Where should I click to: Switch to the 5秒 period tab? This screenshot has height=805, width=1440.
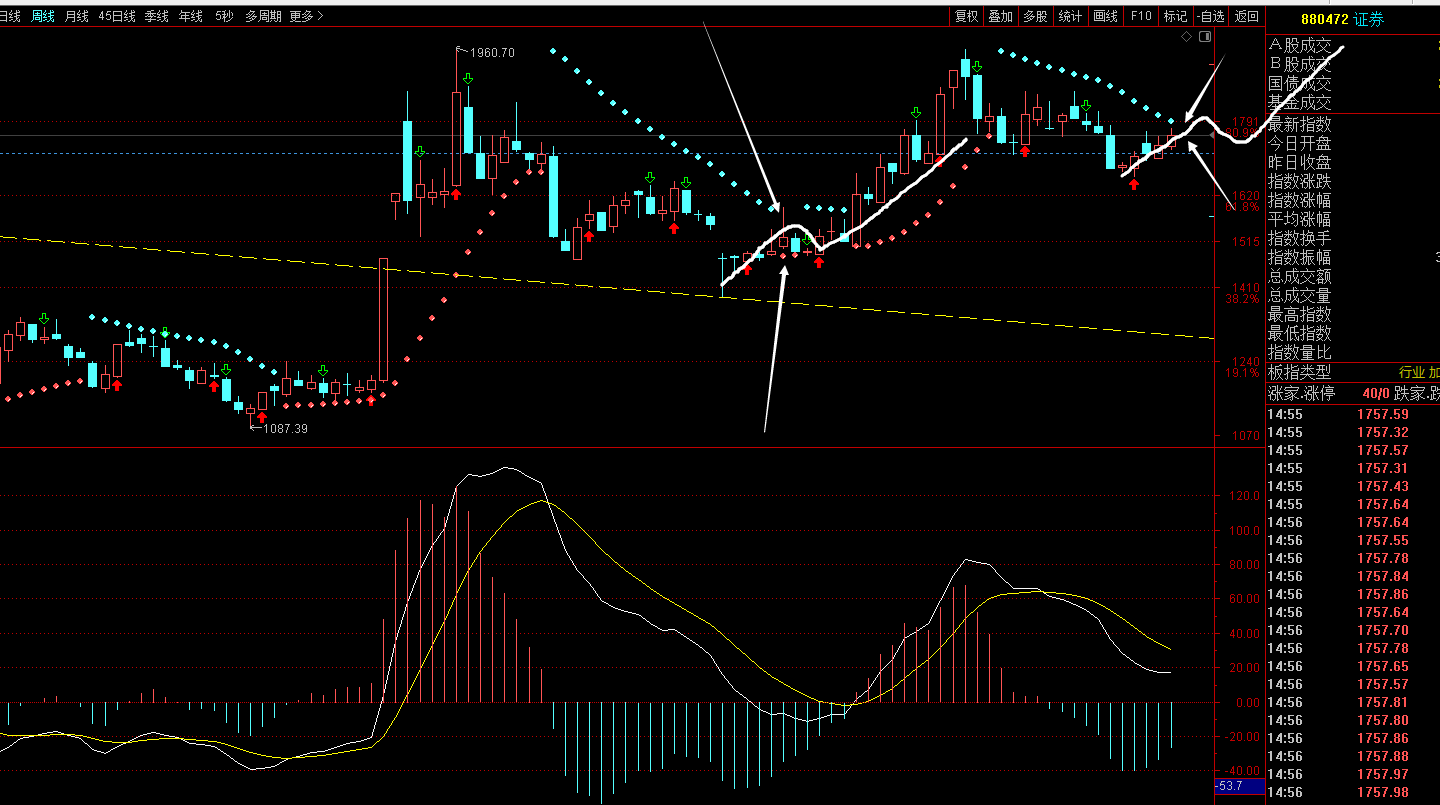[224, 16]
